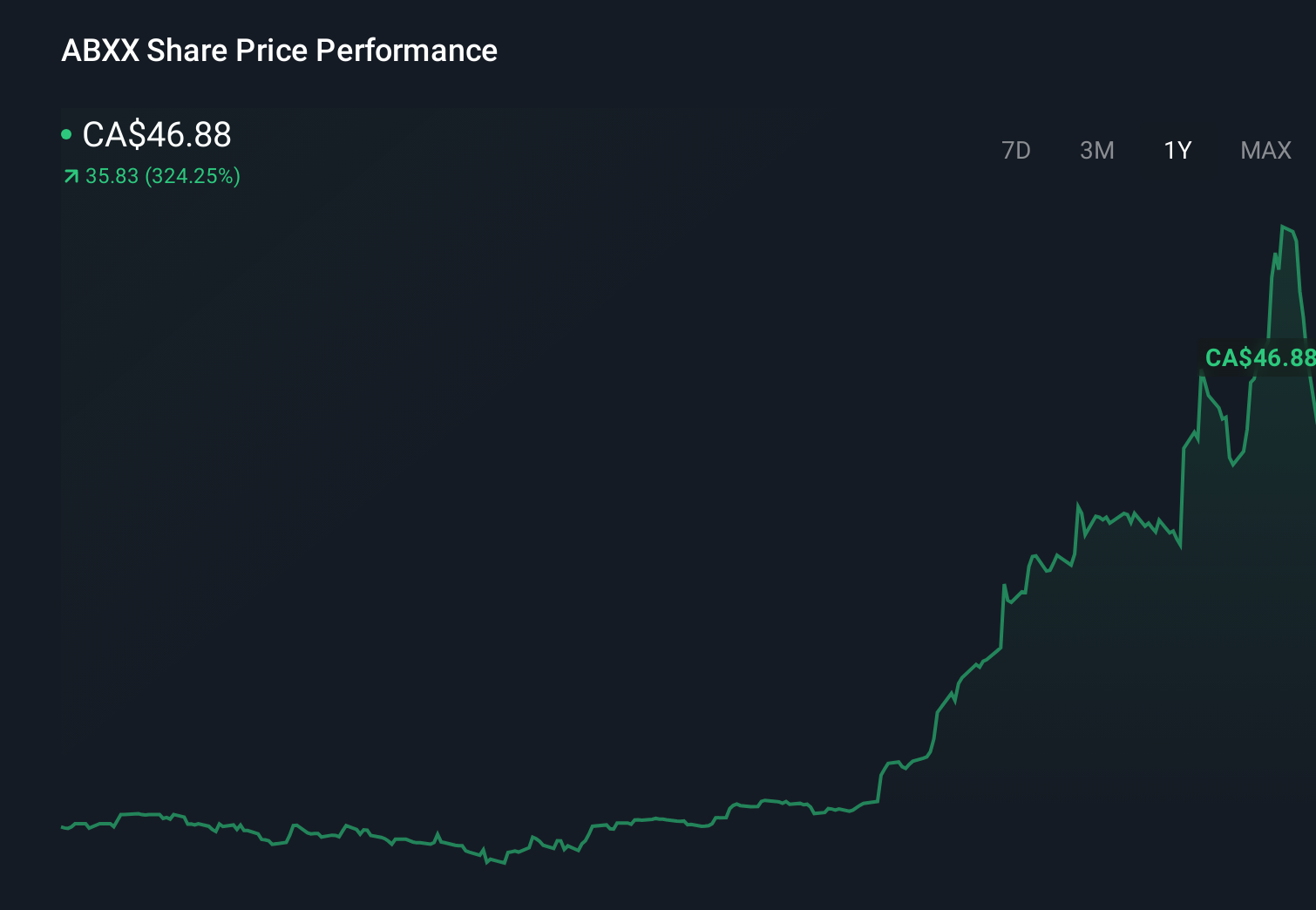Click the green dot beside CA$46.88 price
Viewport: 1316px width, 910px height.
pos(64,133)
